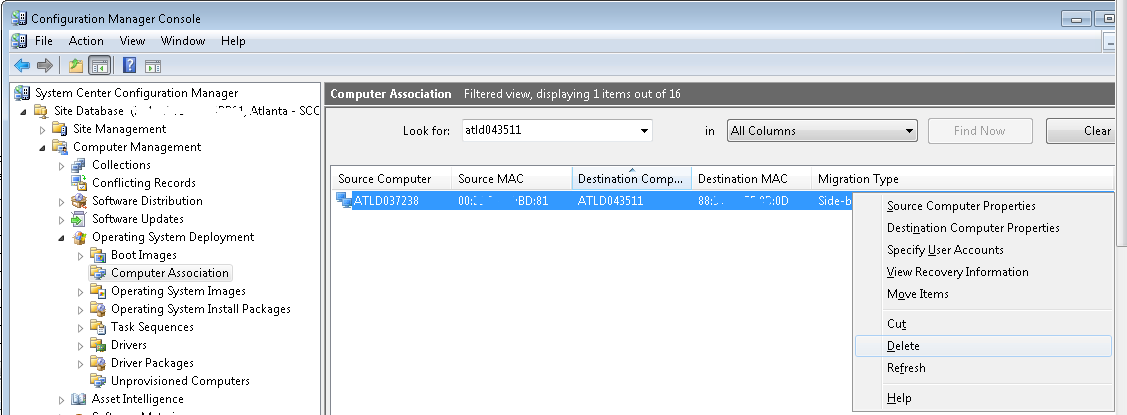
Task: Expand the Collections node
Action: tap(61, 165)
